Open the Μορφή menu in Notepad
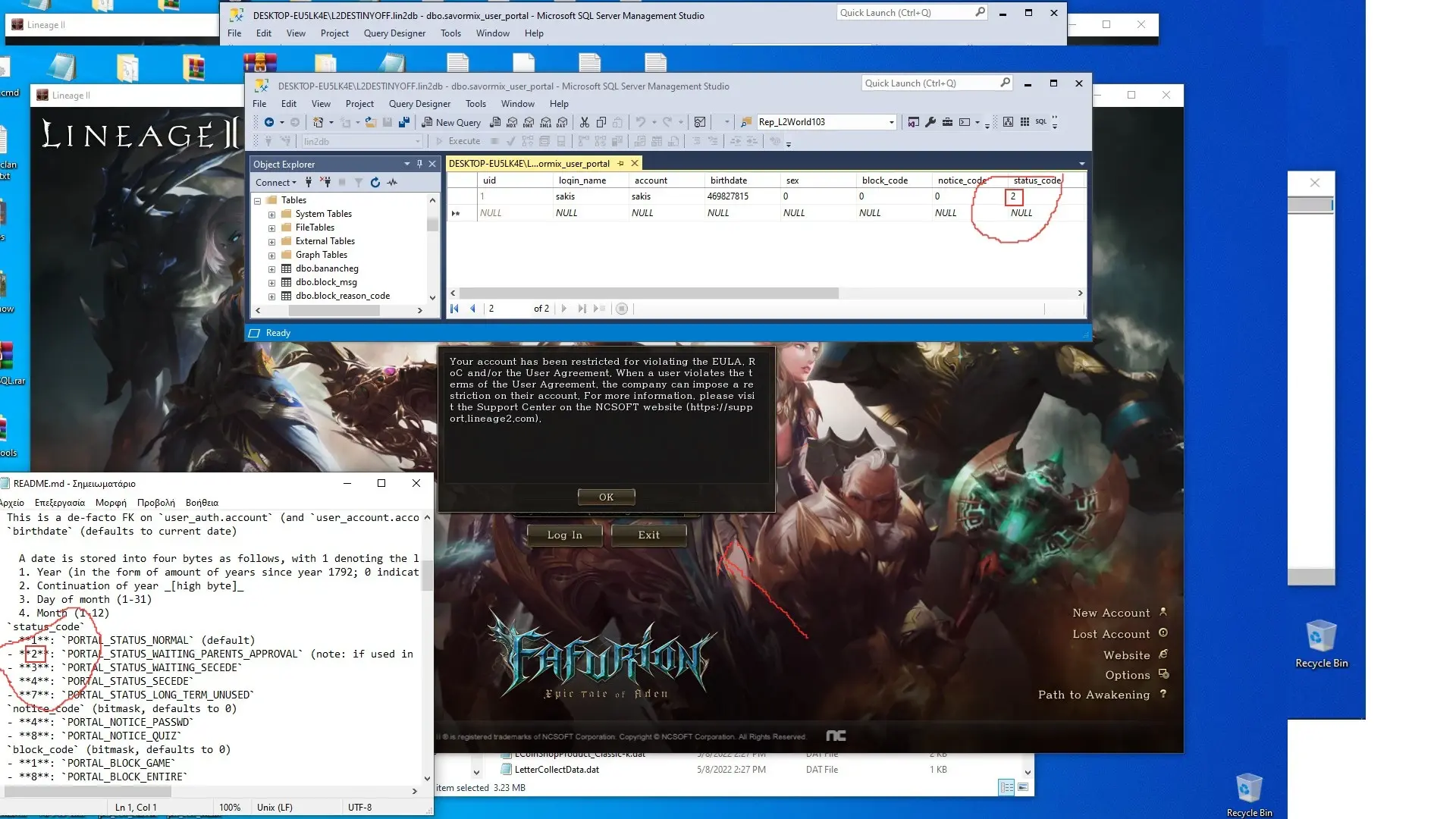The height and width of the screenshot is (819, 1456). click(111, 503)
